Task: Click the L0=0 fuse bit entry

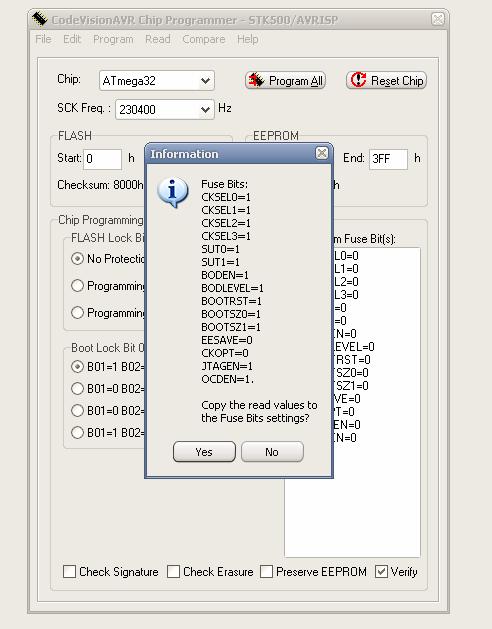Action: [346, 256]
